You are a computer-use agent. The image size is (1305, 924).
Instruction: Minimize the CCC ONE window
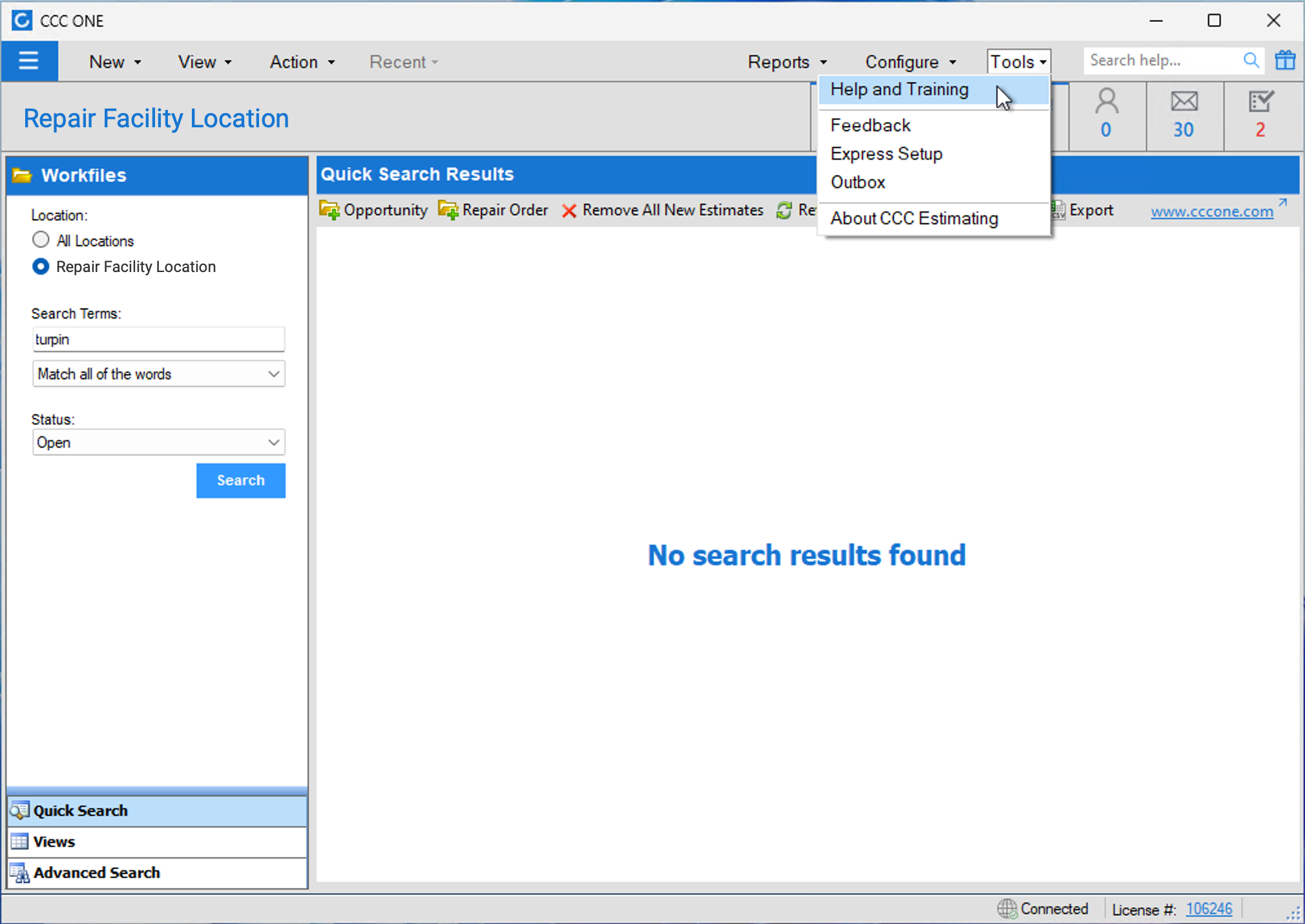click(1156, 21)
